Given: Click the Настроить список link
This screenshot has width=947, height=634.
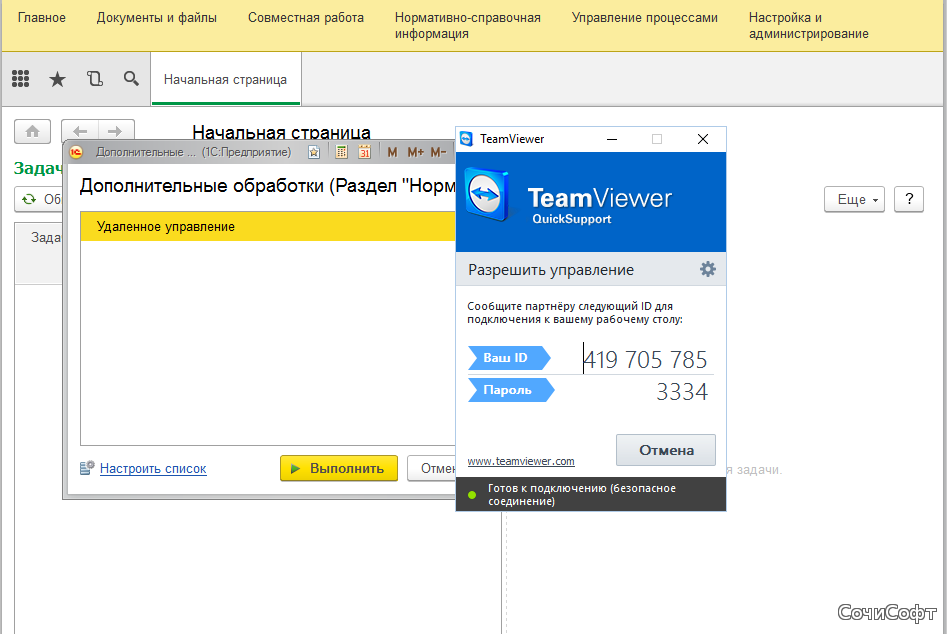Looking at the screenshot, I should pos(153,469).
